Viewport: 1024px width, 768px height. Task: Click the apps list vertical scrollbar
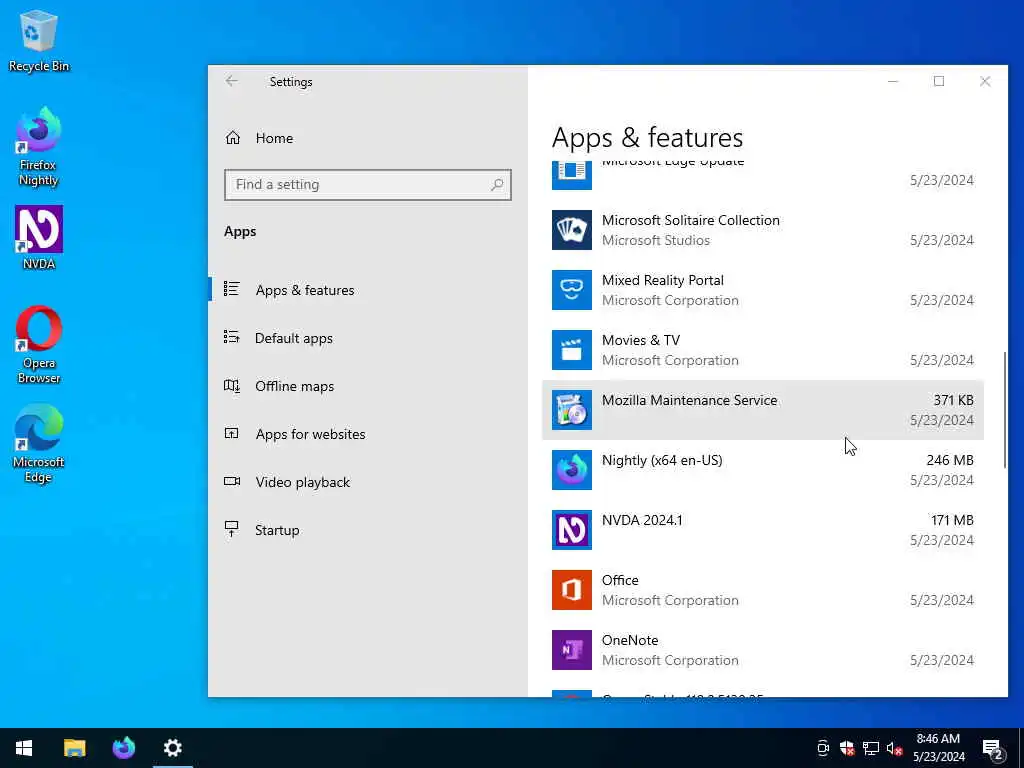point(1004,410)
